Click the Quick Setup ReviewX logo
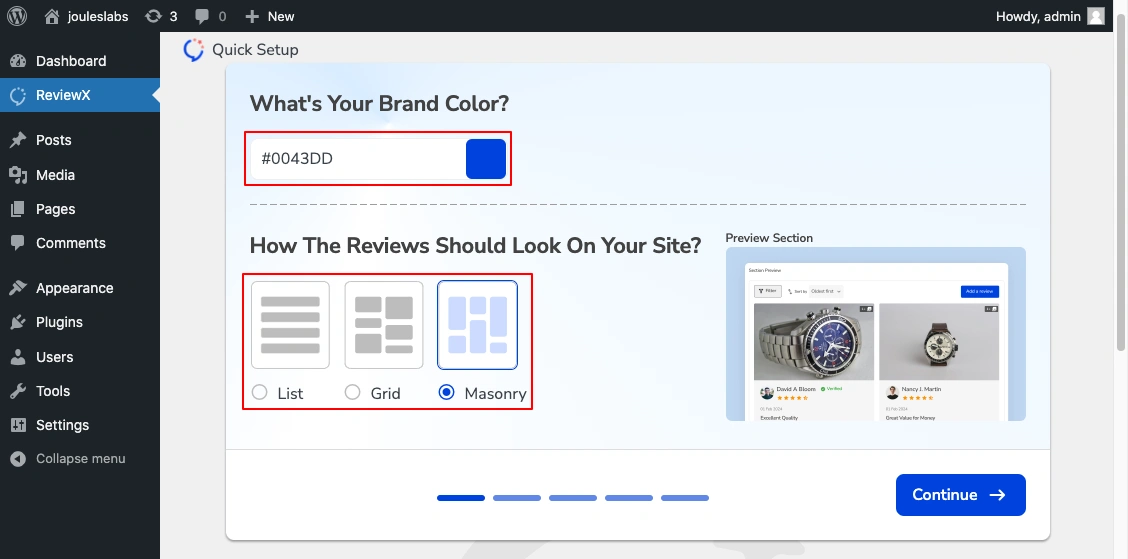The height and width of the screenshot is (559, 1128). click(194, 50)
